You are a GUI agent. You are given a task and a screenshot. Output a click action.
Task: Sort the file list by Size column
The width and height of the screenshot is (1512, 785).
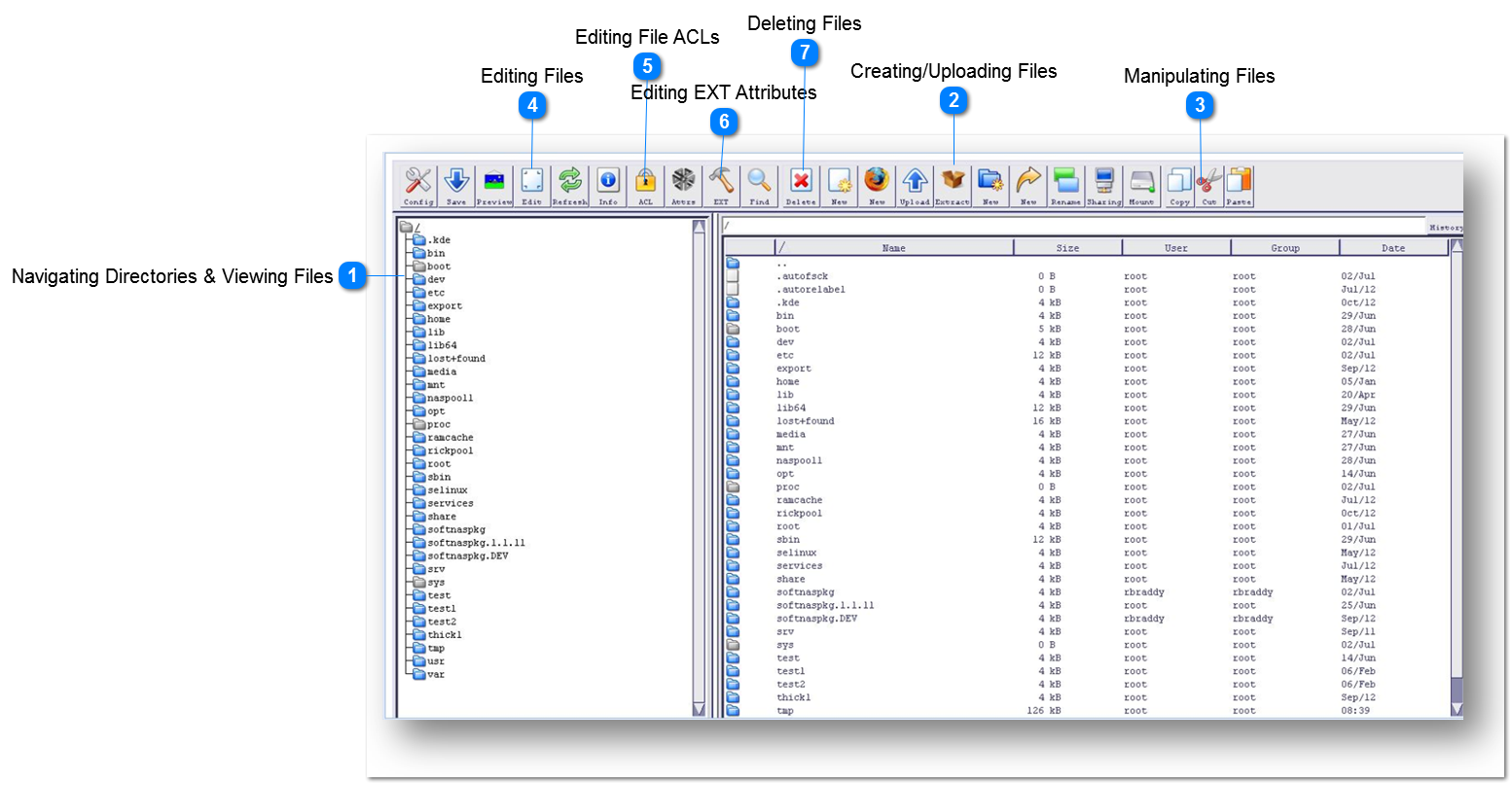(1067, 248)
